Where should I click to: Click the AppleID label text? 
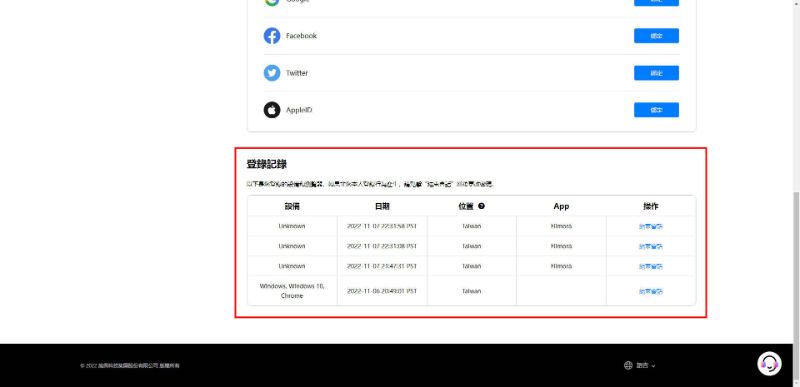299,110
